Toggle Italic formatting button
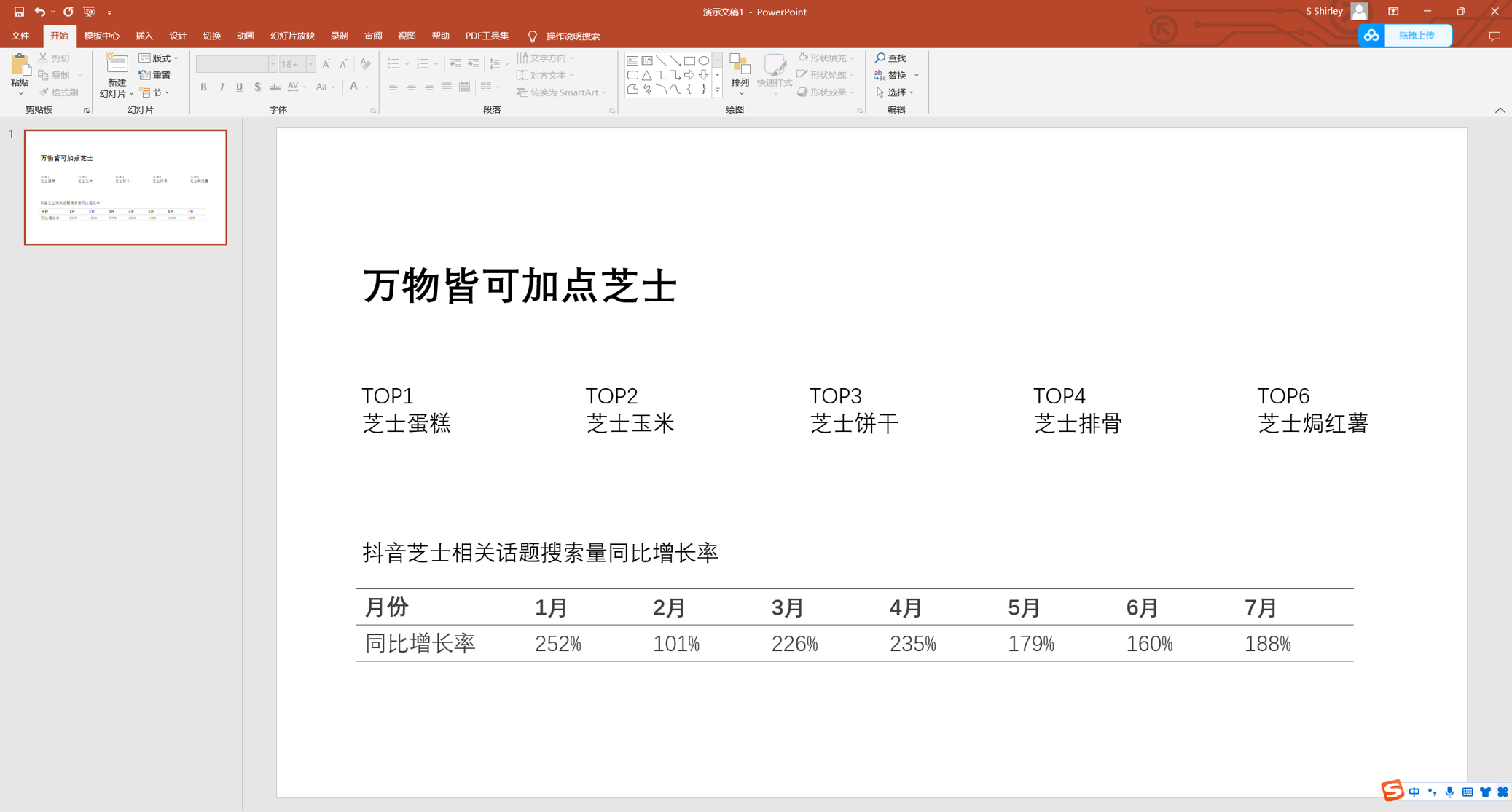 (x=222, y=87)
